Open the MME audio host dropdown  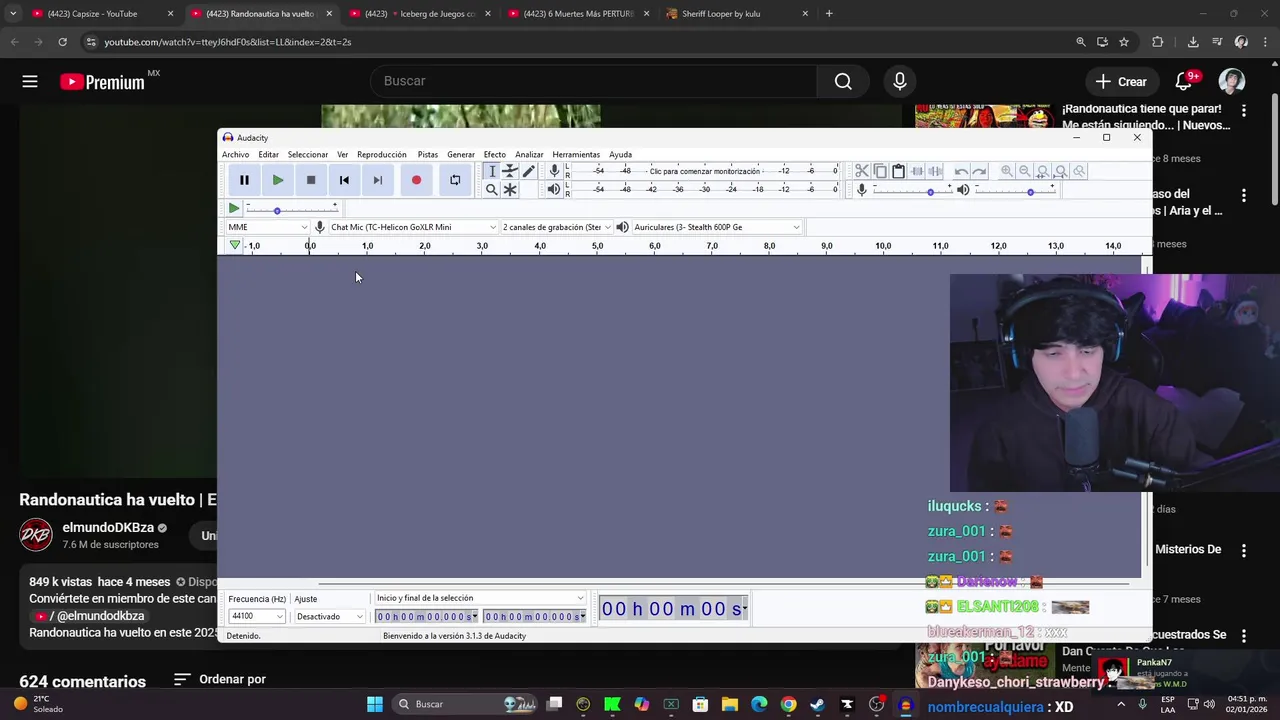pos(267,227)
